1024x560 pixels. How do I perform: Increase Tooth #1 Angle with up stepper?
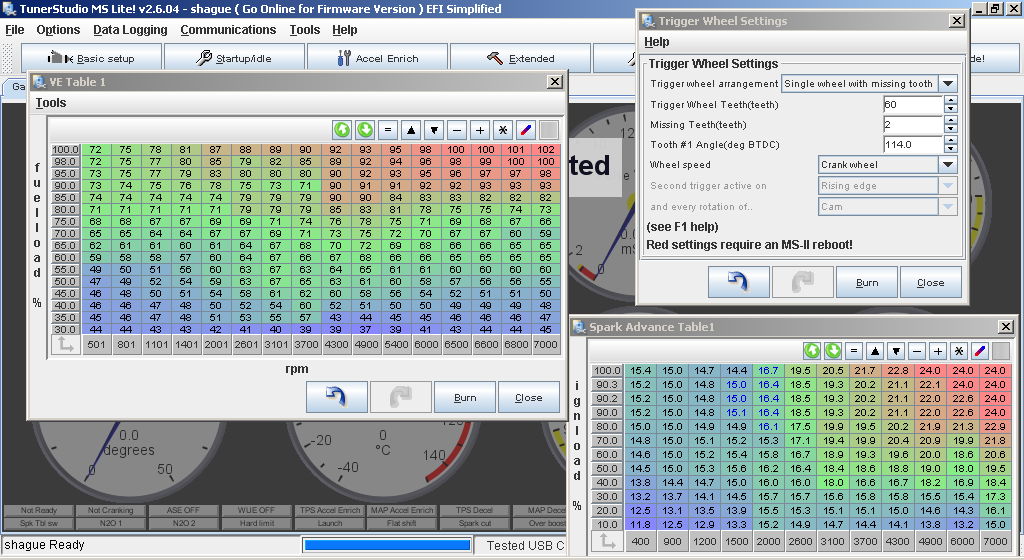tap(951, 140)
